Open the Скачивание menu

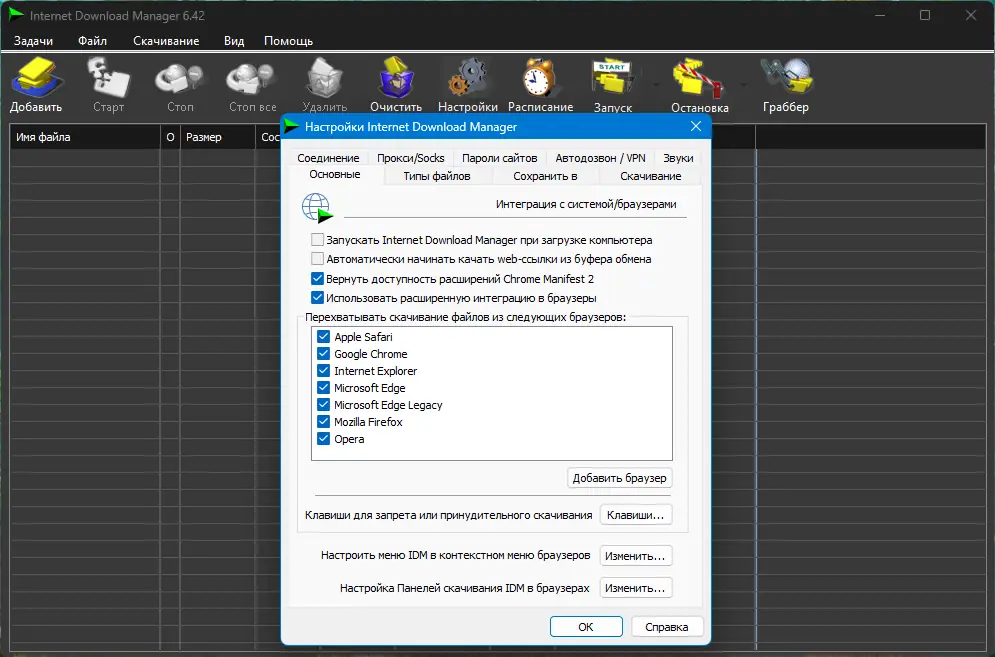tap(166, 41)
